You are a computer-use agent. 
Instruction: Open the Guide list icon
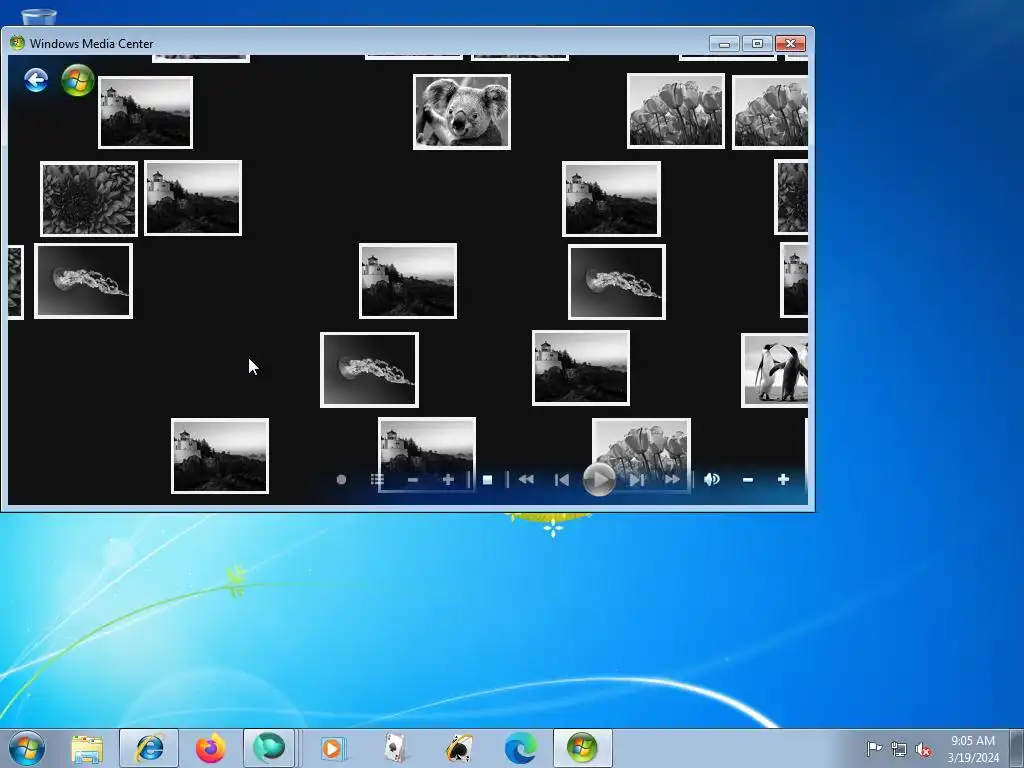point(377,480)
